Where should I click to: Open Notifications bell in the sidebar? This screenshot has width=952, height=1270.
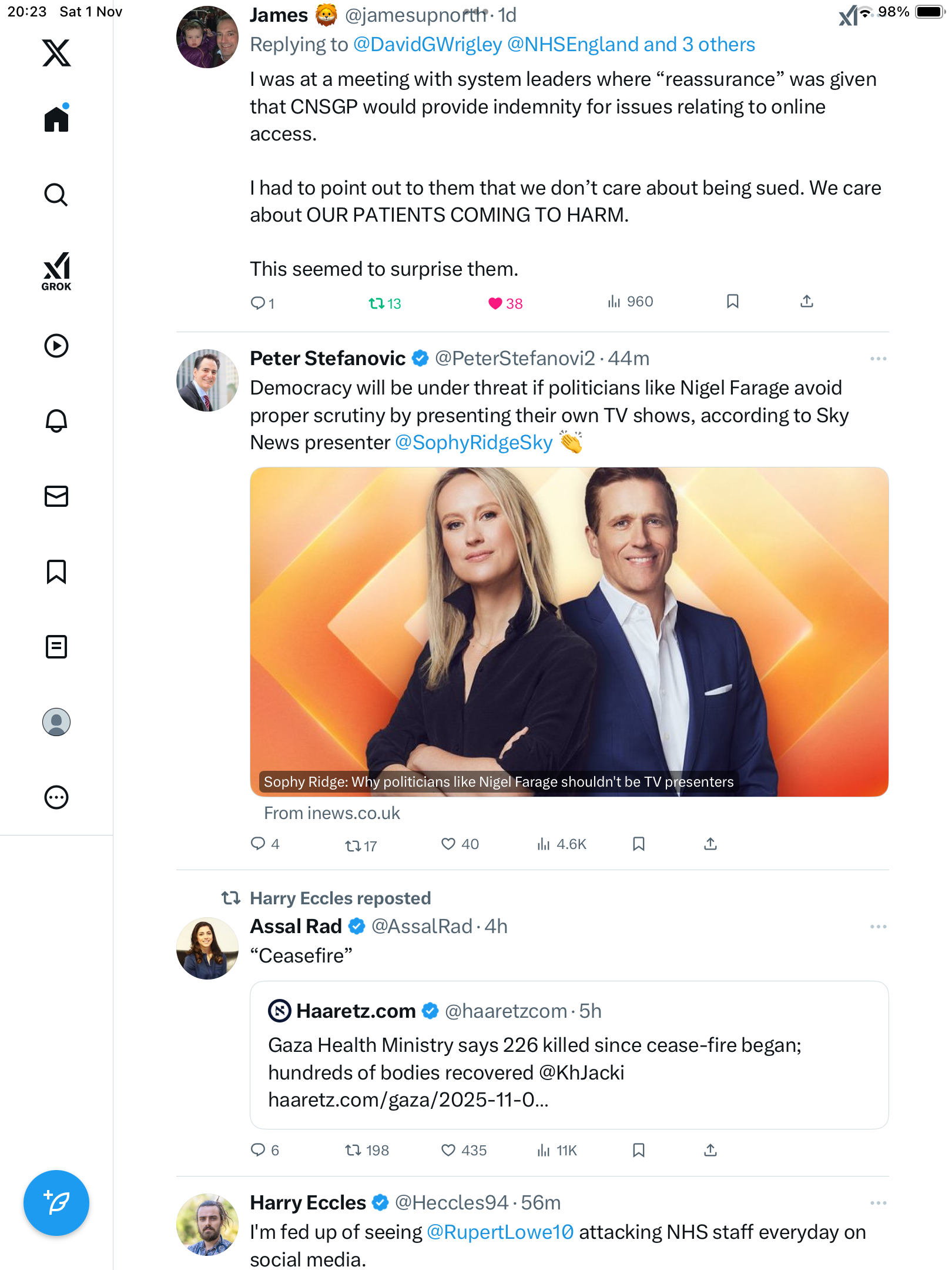point(56,421)
